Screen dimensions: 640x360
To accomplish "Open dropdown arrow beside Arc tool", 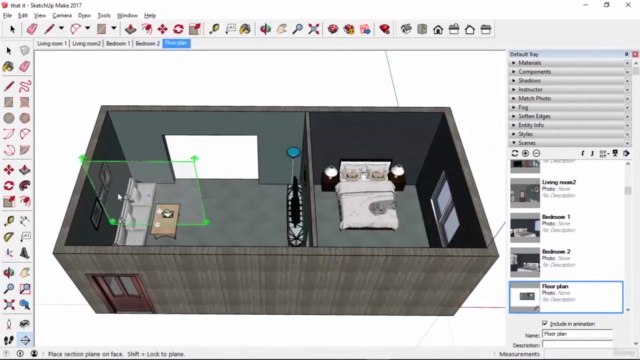I will pyautogui.click(x=87, y=29).
